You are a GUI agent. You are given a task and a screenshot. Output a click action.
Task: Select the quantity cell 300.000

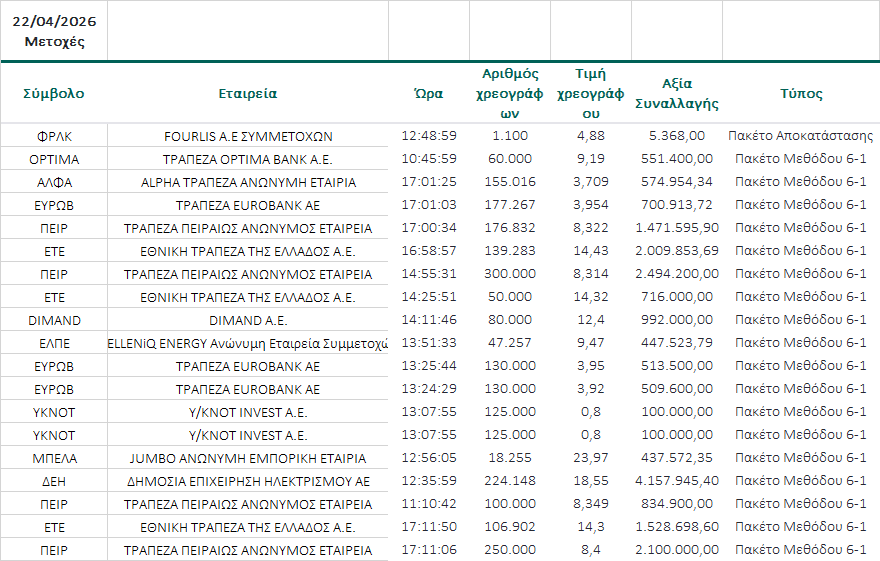(x=510, y=274)
